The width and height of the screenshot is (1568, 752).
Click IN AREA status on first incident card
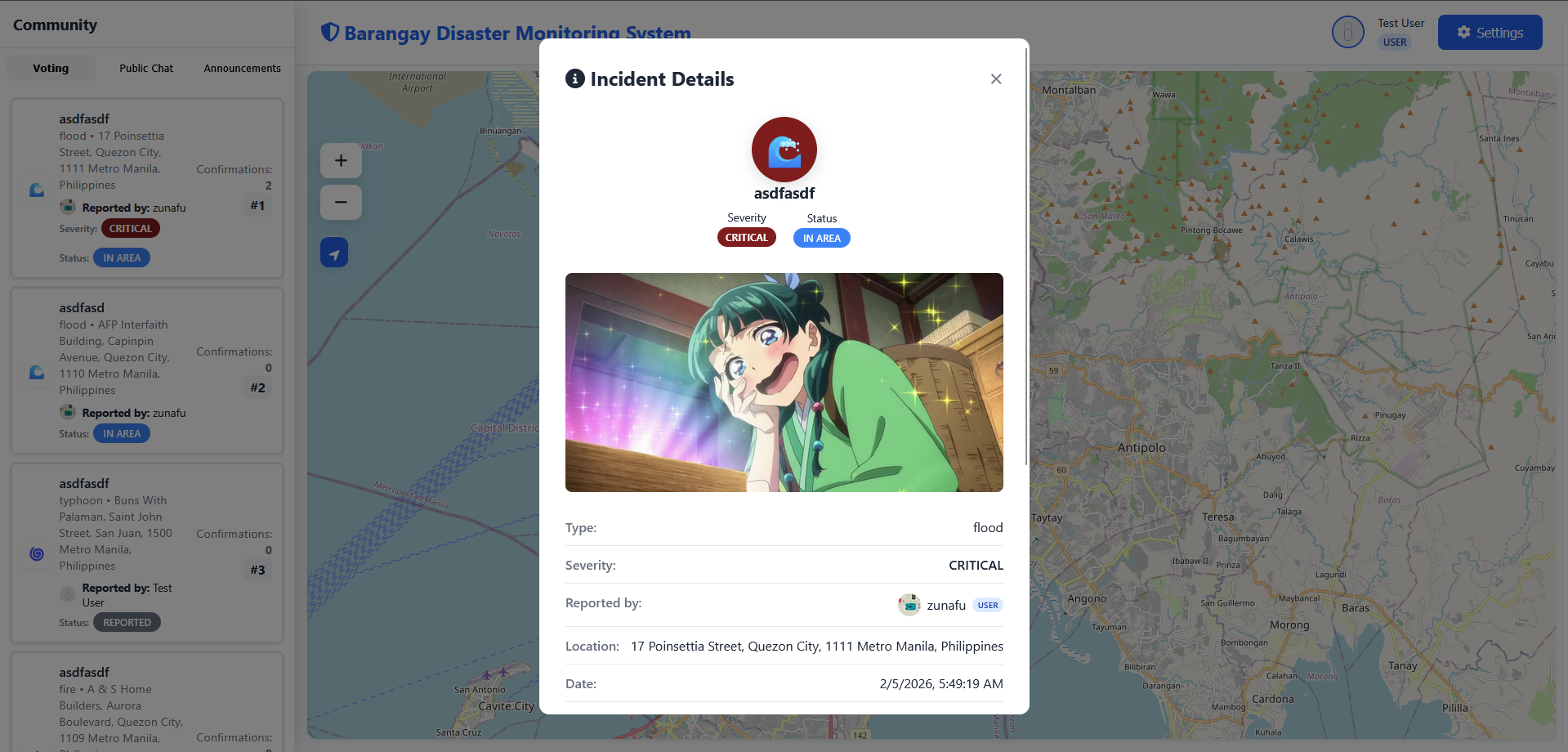pyautogui.click(x=122, y=257)
